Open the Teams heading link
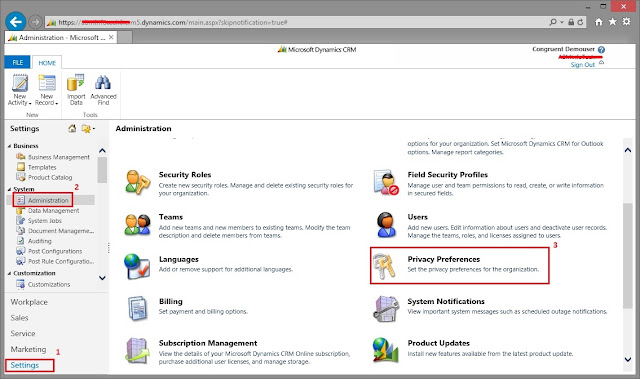 coord(171,217)
